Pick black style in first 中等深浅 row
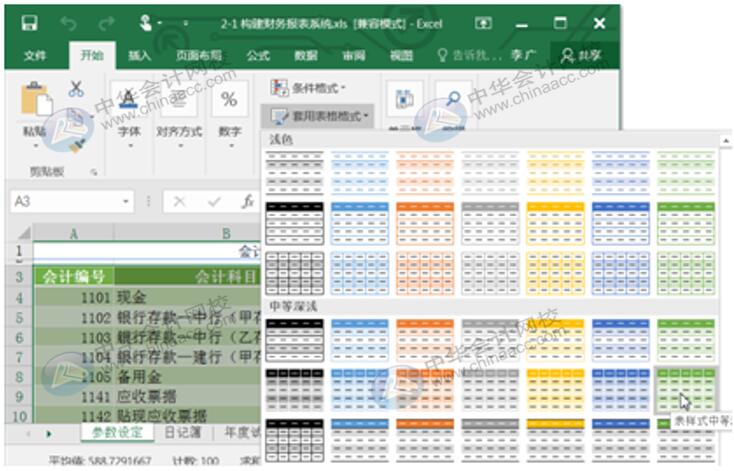 click(294, 340)
